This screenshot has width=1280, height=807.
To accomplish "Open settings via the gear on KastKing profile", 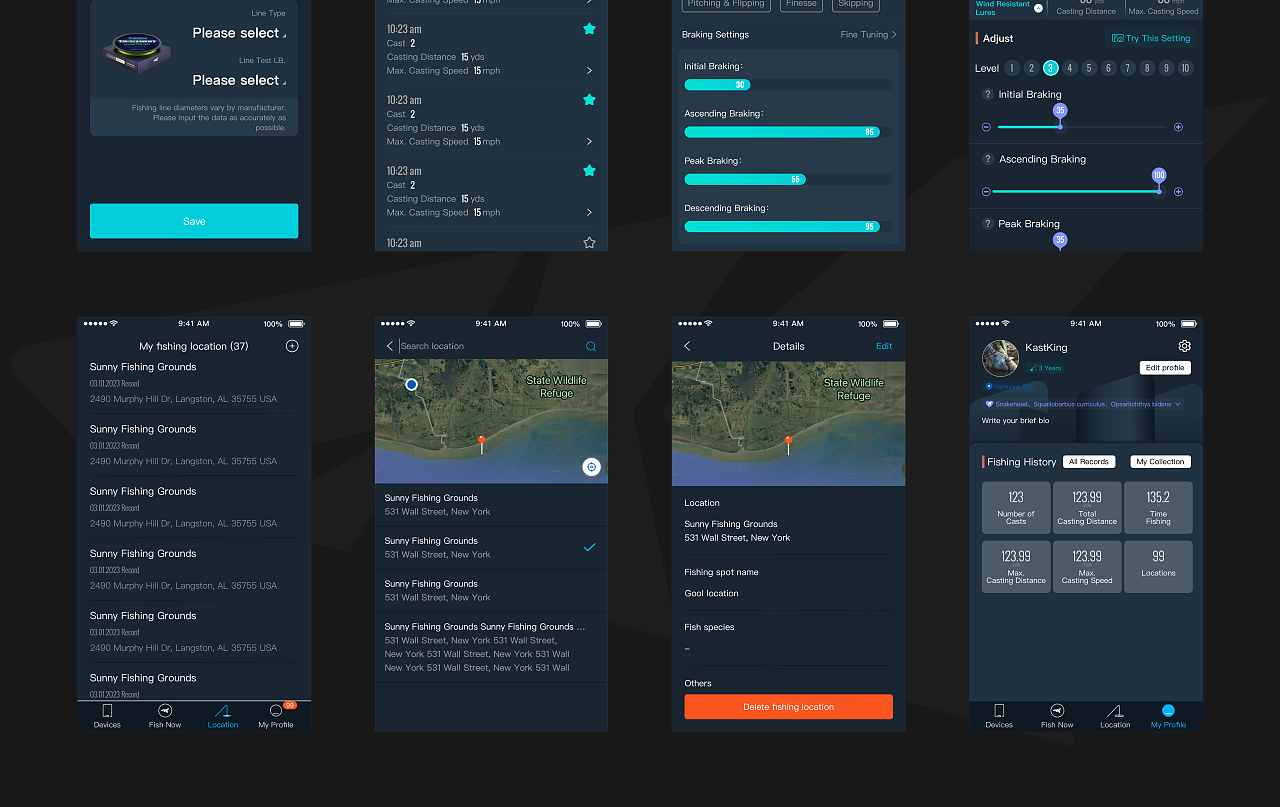I will 1184,346.
